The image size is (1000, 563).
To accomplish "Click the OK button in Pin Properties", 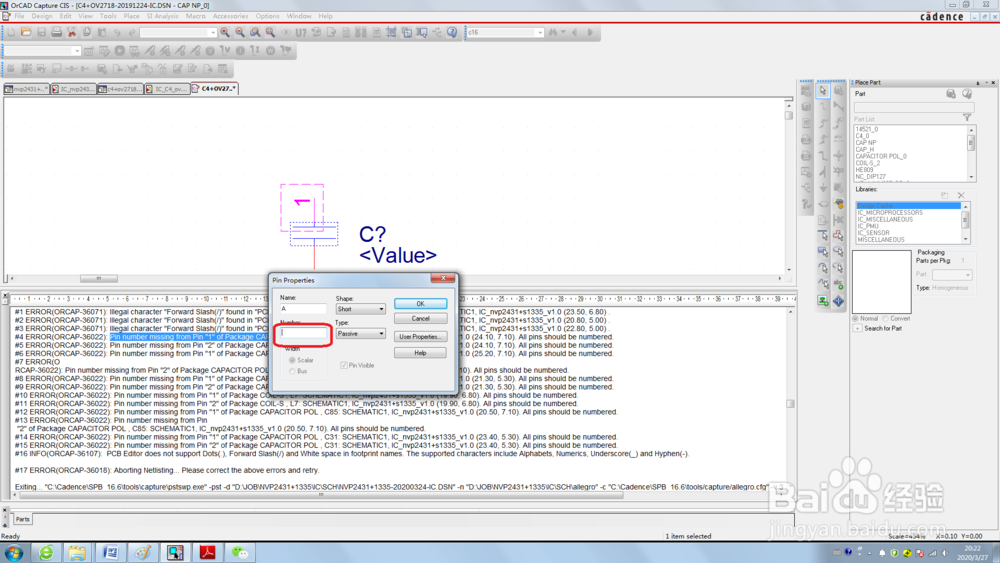I will 420,303.
